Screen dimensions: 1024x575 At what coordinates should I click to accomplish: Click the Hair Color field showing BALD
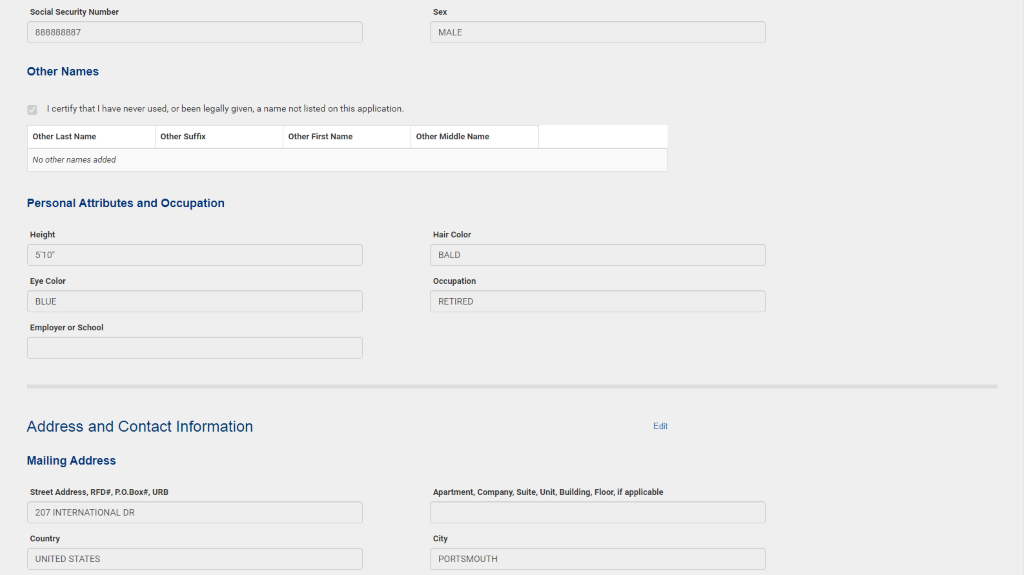(597, 255)
